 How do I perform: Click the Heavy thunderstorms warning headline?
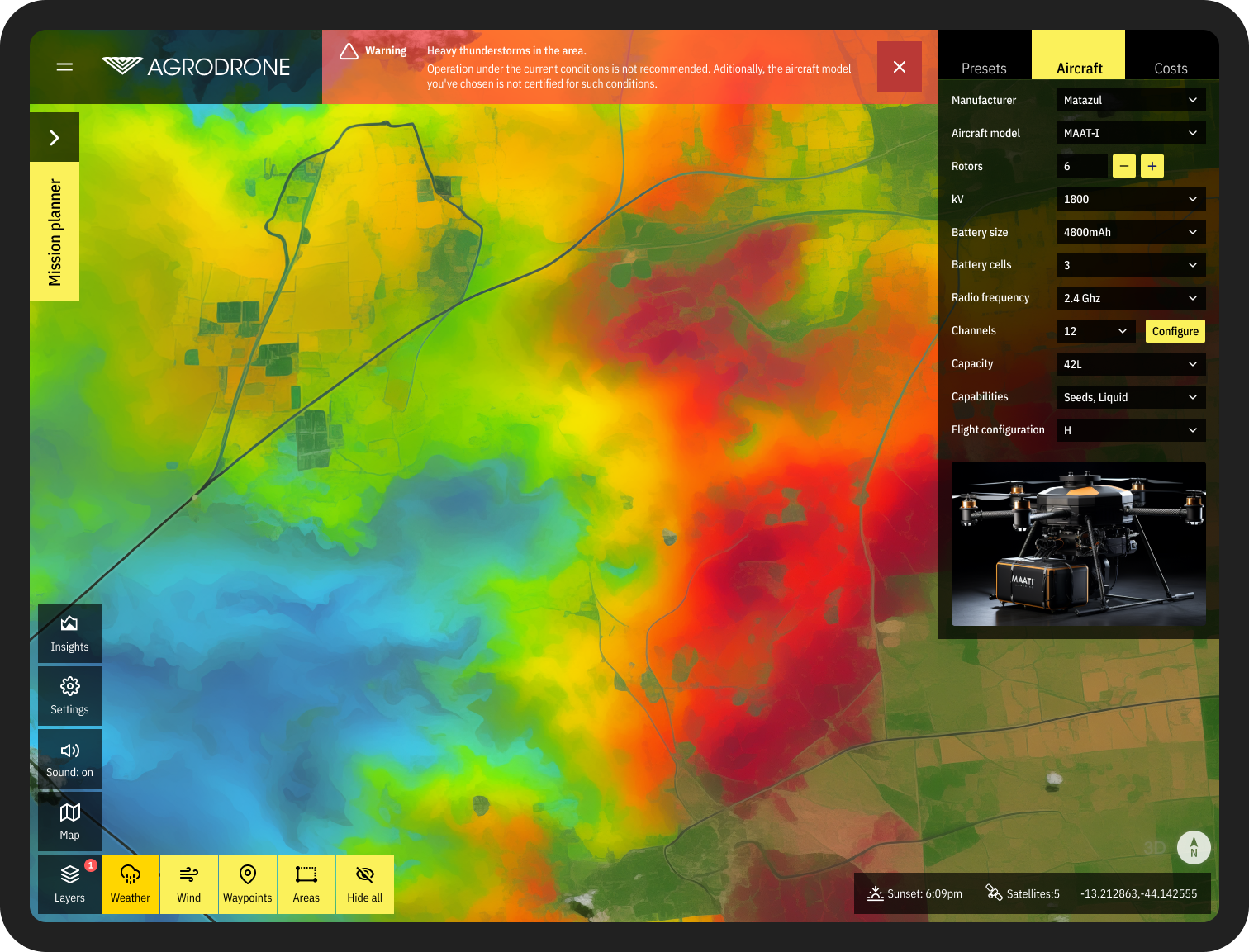(506, 51)
